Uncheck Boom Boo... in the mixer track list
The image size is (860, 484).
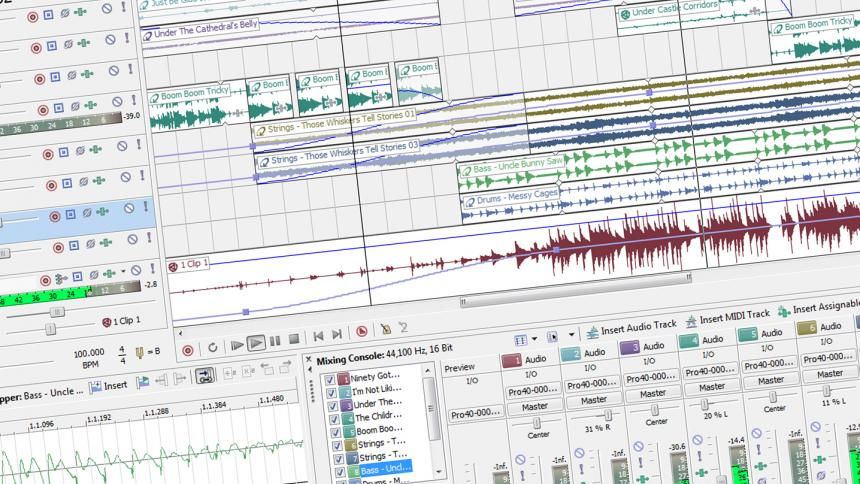337,432
